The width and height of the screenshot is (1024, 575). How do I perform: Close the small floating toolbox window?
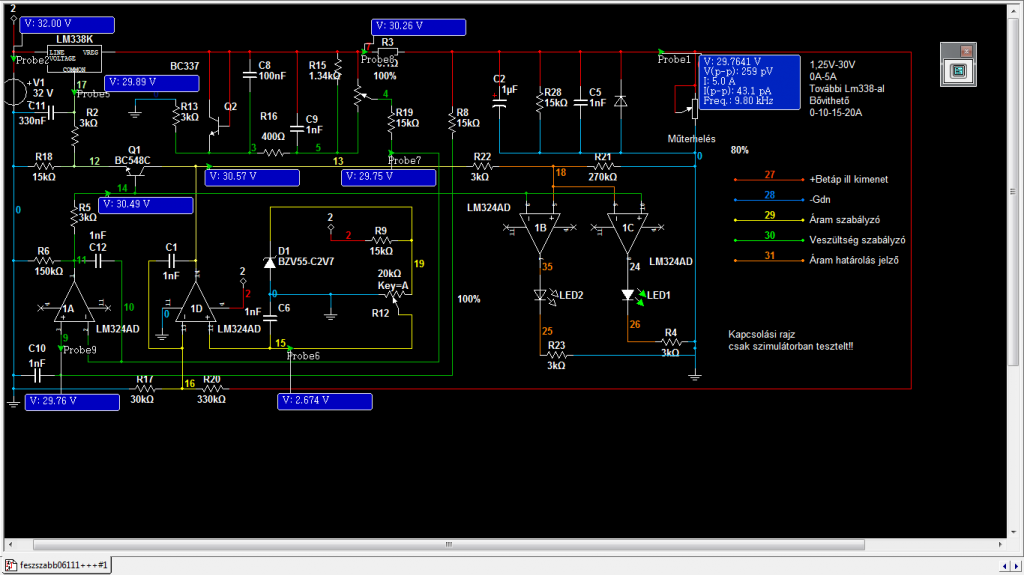(966, 50)
